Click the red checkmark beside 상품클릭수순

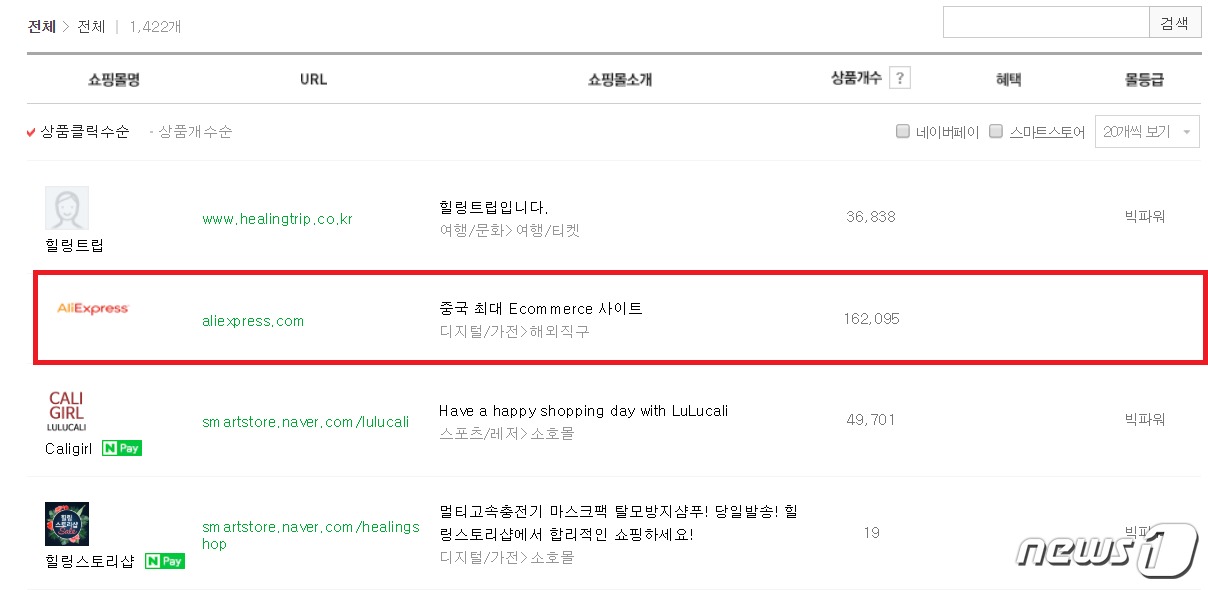(x=30, y=131)
